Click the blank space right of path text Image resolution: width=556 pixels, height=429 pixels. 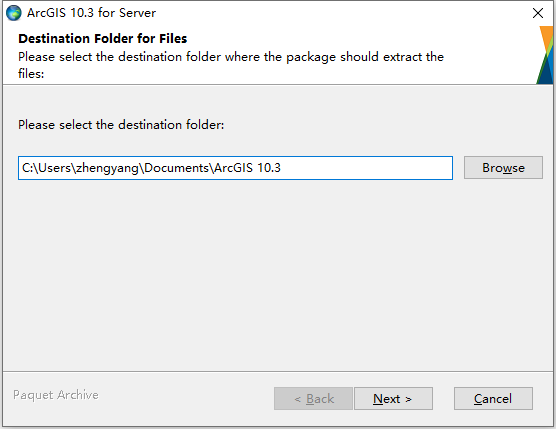point(365,168)
